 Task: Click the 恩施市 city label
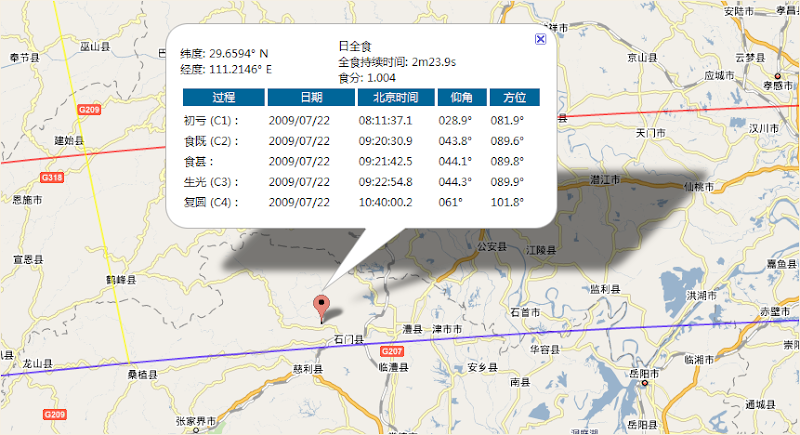click(28, 200)
